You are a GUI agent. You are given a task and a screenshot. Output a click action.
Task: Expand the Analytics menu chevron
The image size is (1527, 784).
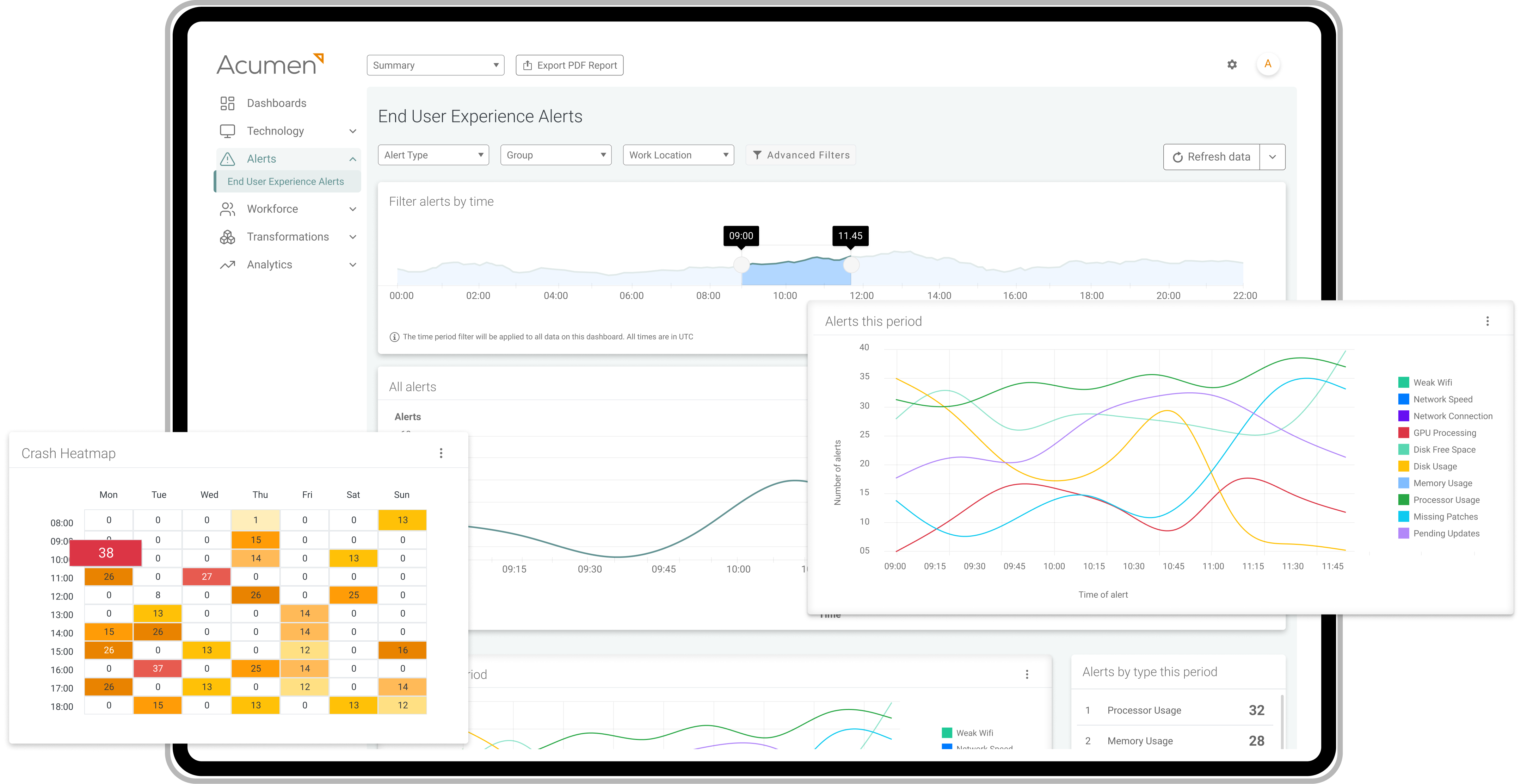tap(353, 265)
